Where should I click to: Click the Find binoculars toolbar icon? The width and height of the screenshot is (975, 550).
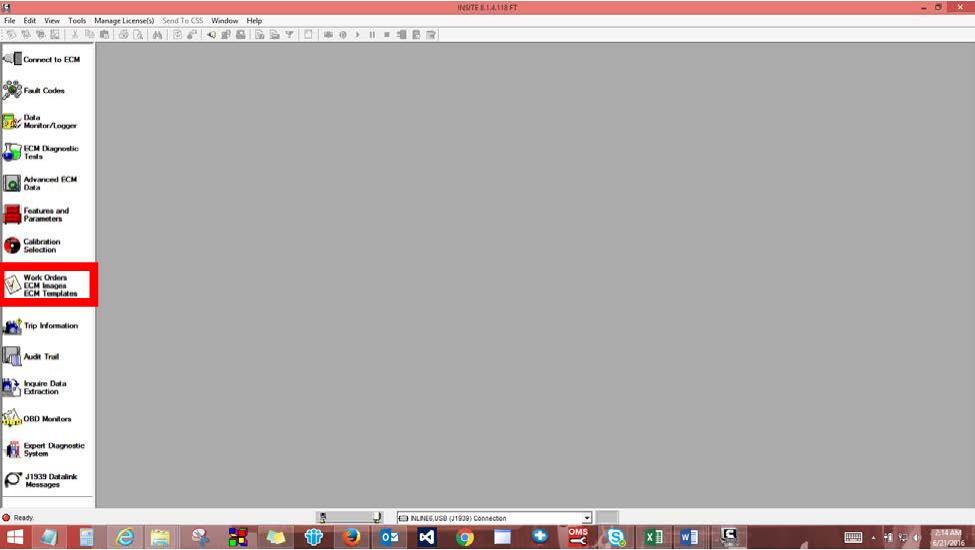158,35
